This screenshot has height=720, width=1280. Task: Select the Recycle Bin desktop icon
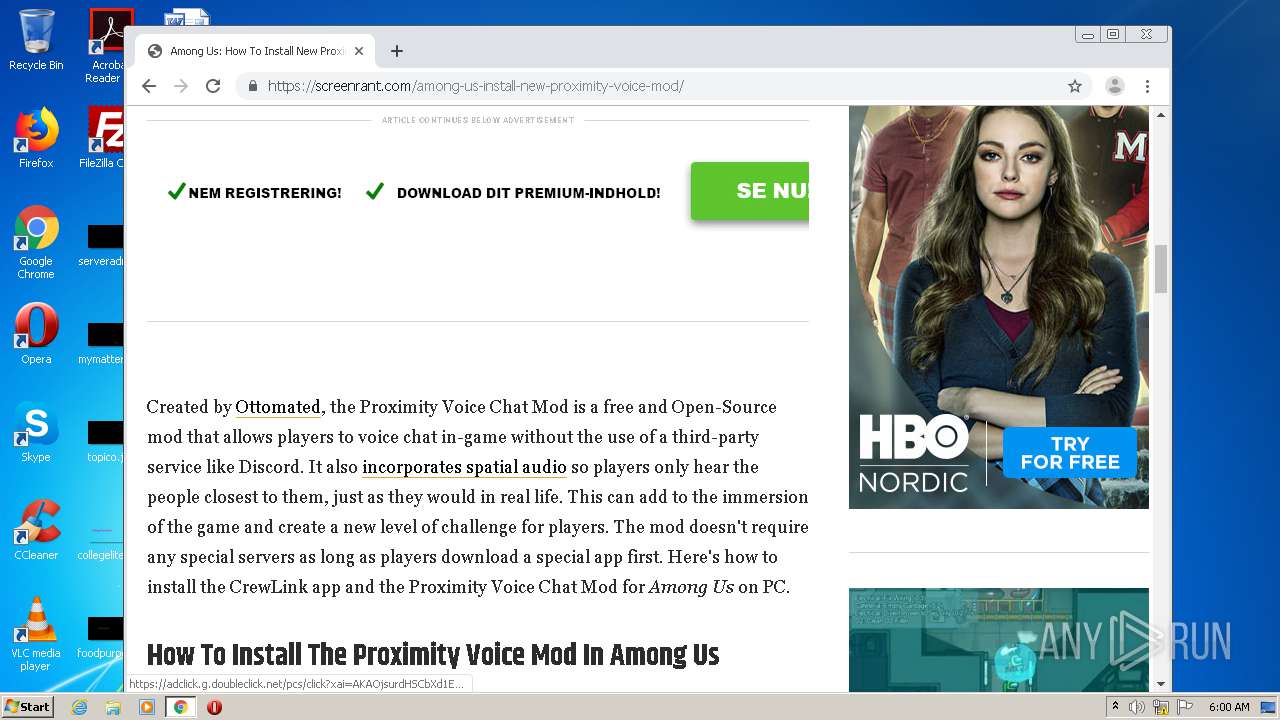point(36,40)
